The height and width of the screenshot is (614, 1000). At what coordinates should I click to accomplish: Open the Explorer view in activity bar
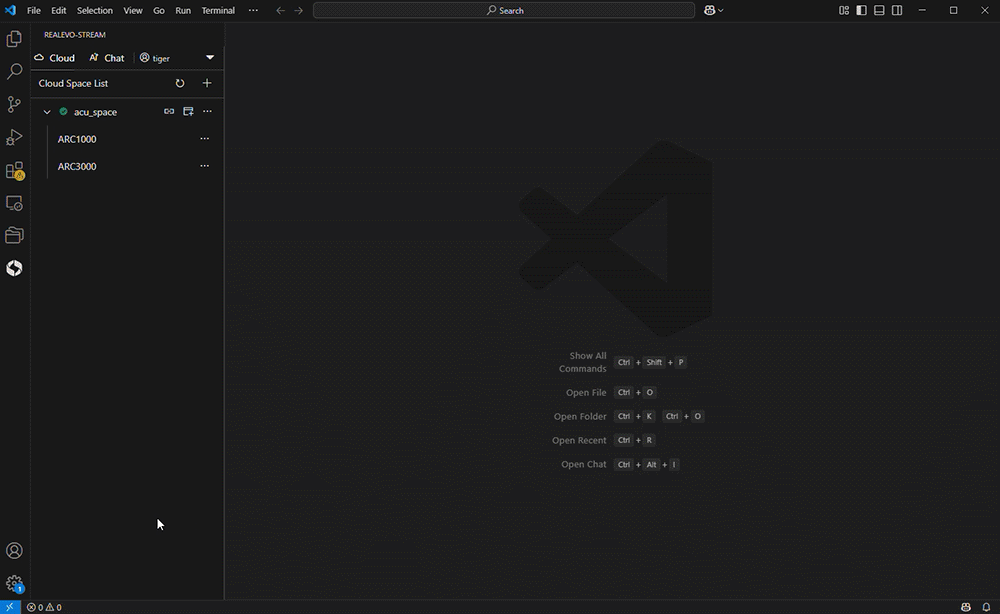pyautogui.click(x=14, y=39)
